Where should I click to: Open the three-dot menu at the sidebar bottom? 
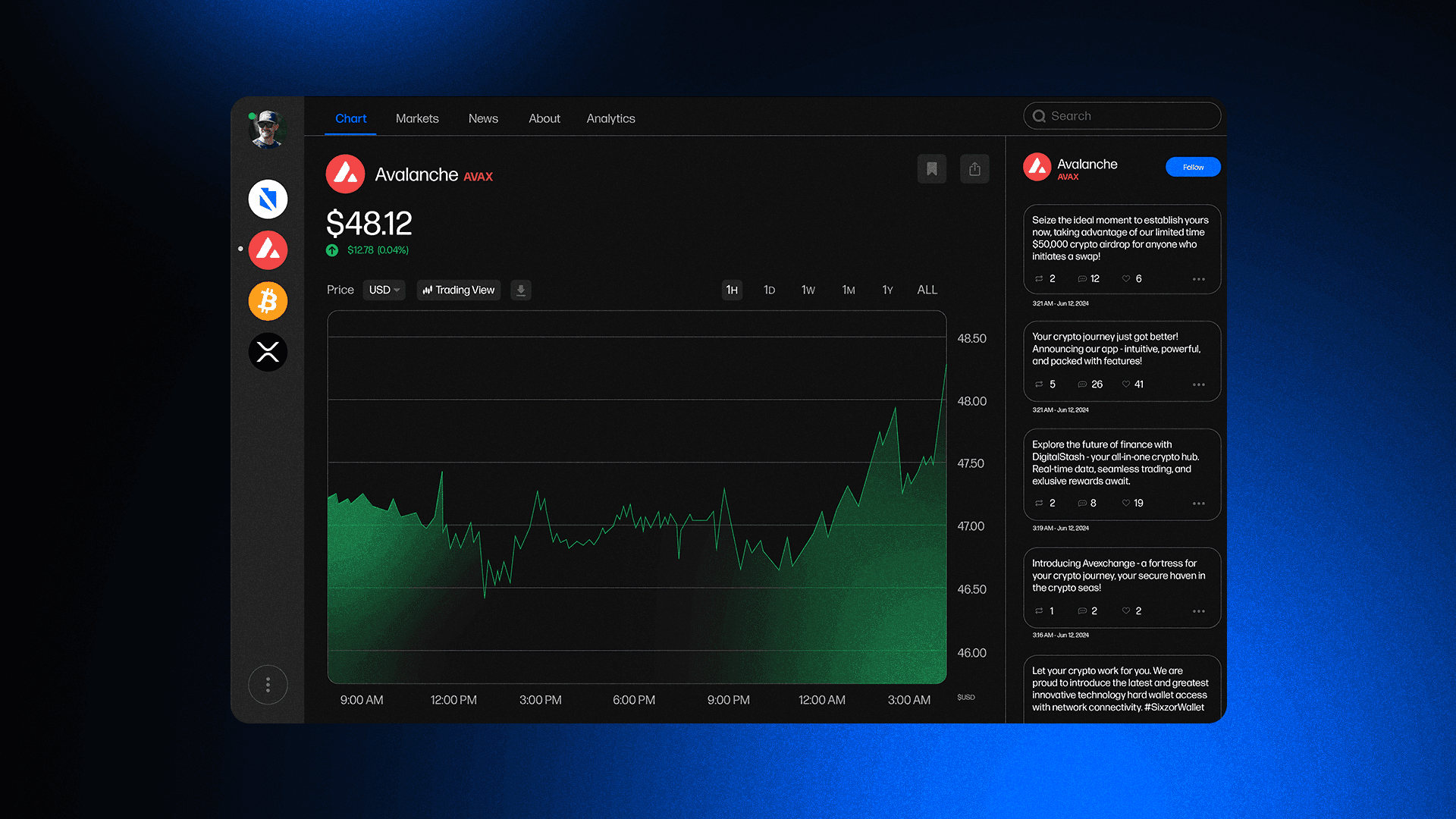tap(268, 686)
